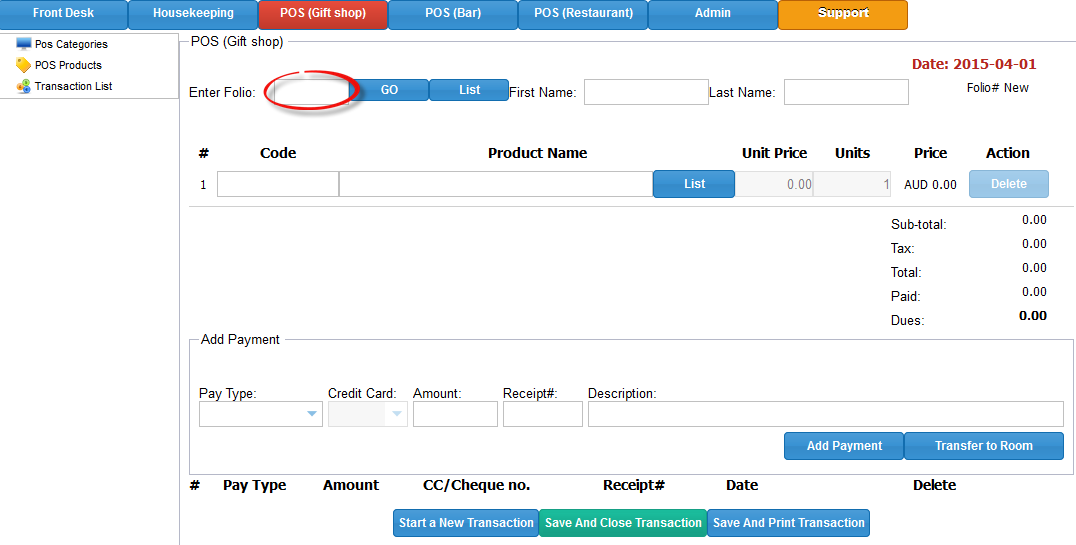The height and width of the screenshot is (545, 1076).
Task: Start a New Transaction
Action: [466, 523]
